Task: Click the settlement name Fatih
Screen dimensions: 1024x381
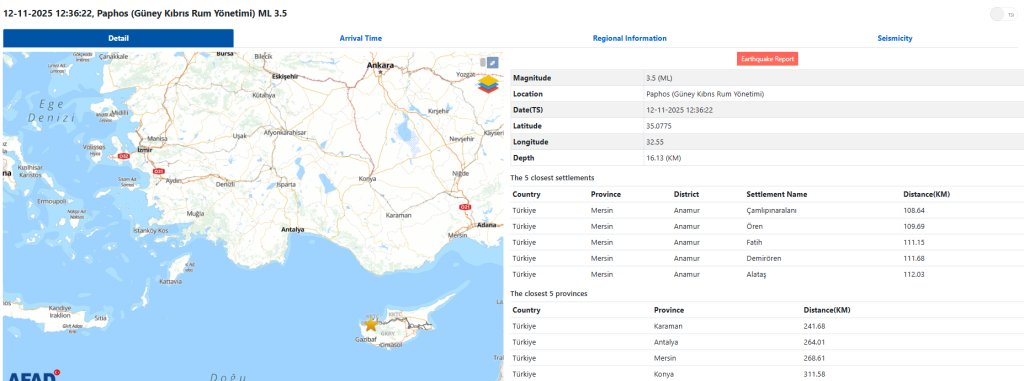Action: pyautogui.click(x=754, y=242)
